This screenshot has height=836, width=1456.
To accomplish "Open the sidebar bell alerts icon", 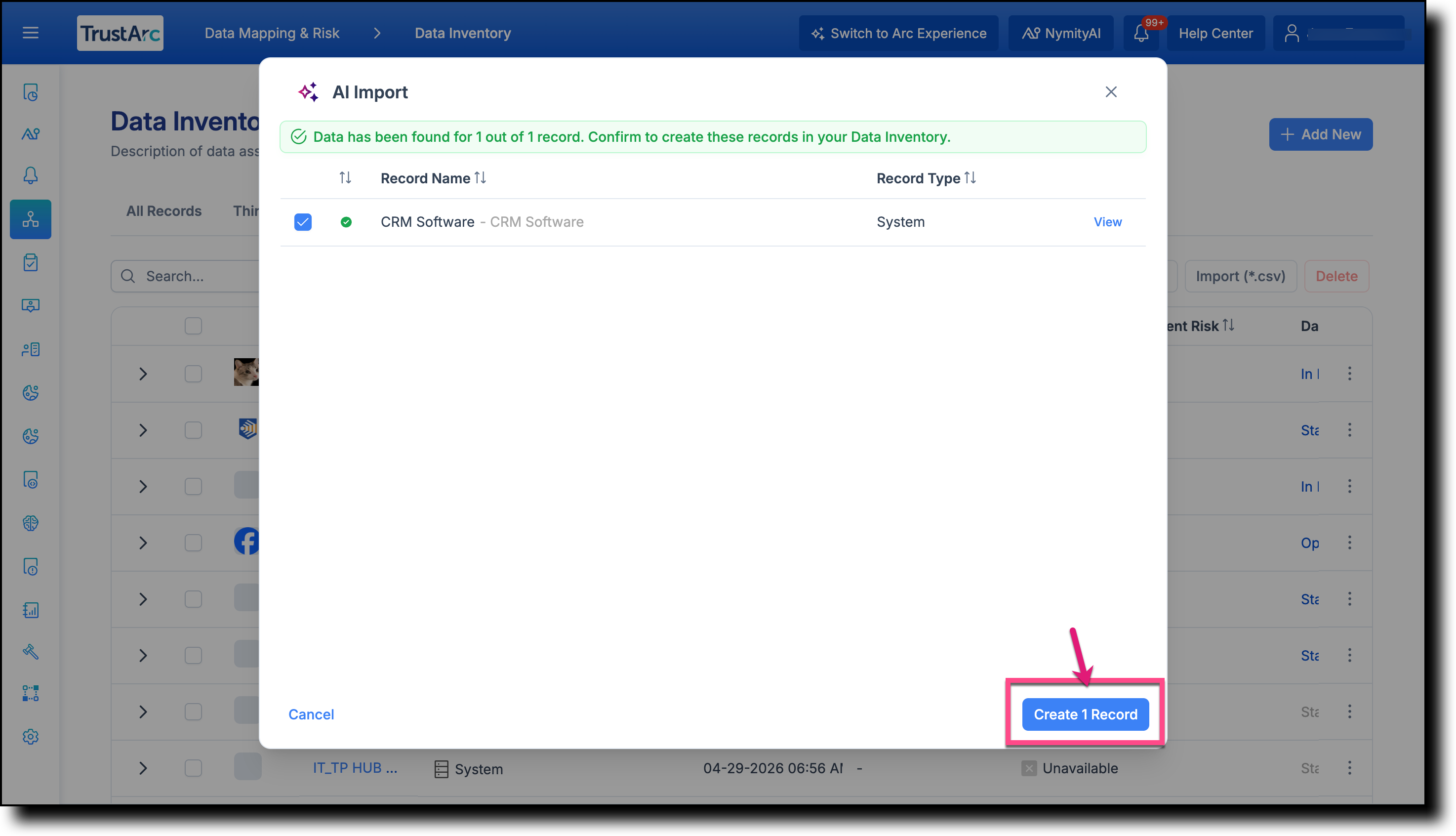I will point(31,176).
